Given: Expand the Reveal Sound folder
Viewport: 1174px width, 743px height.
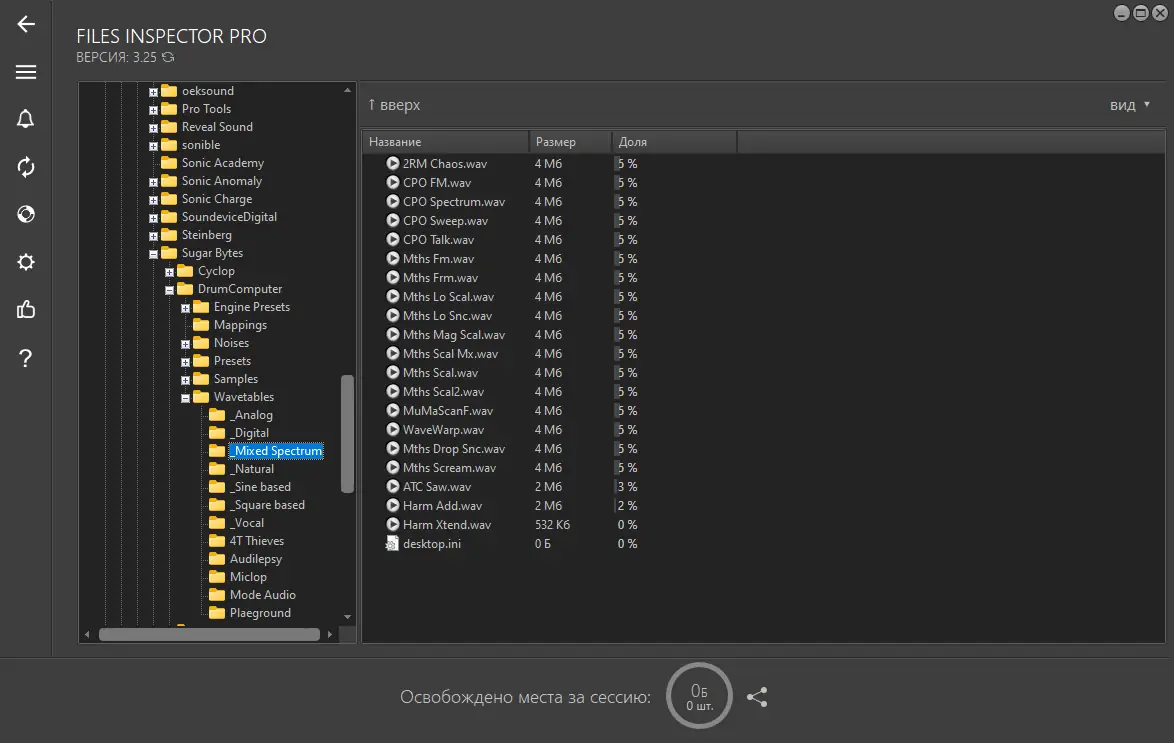Looking at the screenshot, I should [153, 128].
